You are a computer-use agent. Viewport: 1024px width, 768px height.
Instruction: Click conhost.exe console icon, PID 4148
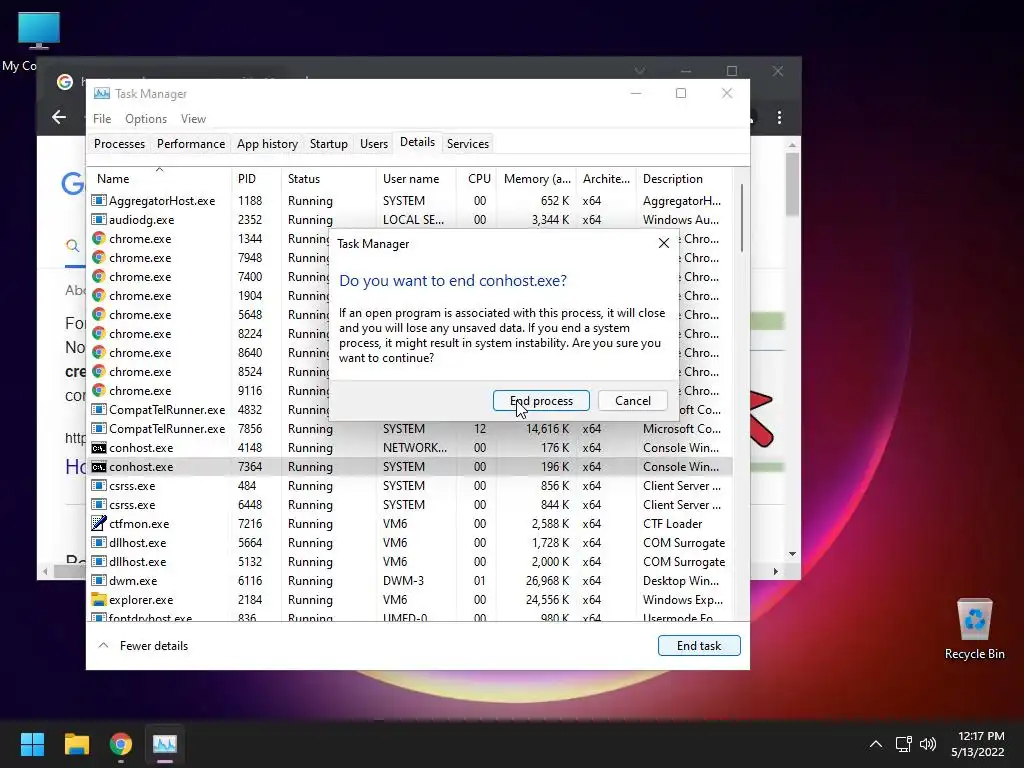click(99, 447)
